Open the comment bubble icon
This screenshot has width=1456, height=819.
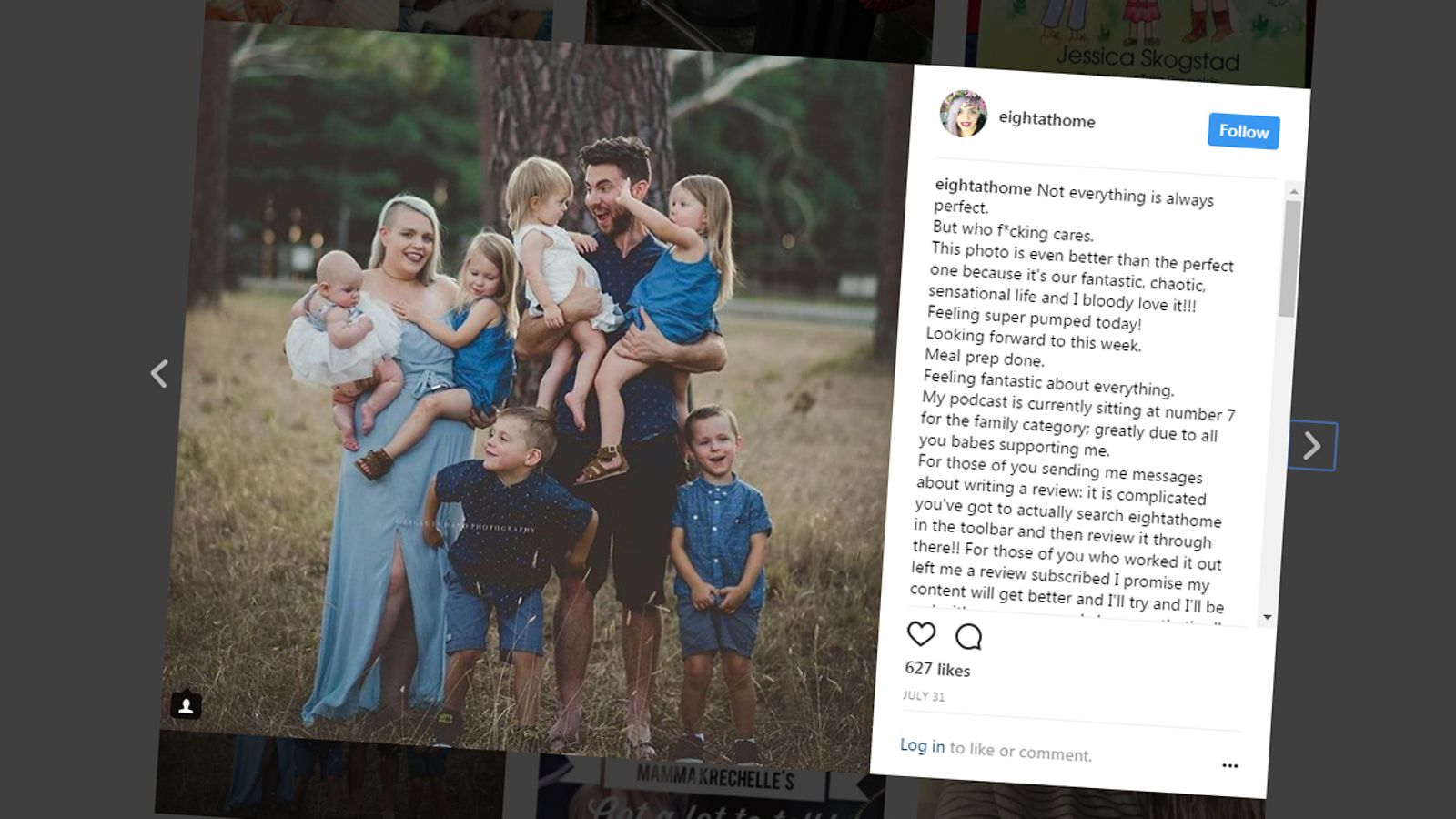point(969,636)
